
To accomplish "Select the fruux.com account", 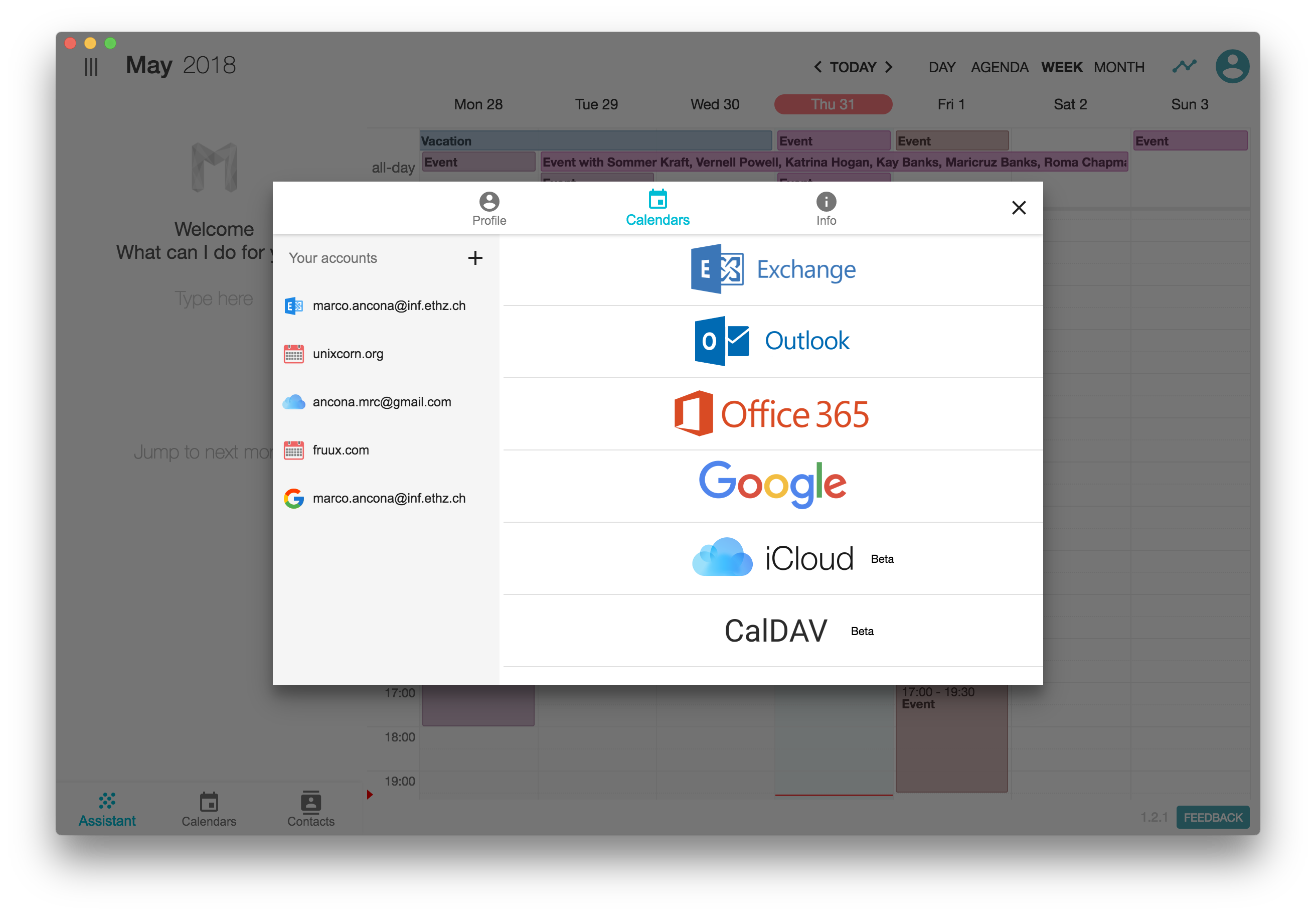I will [x=341, y=450].
